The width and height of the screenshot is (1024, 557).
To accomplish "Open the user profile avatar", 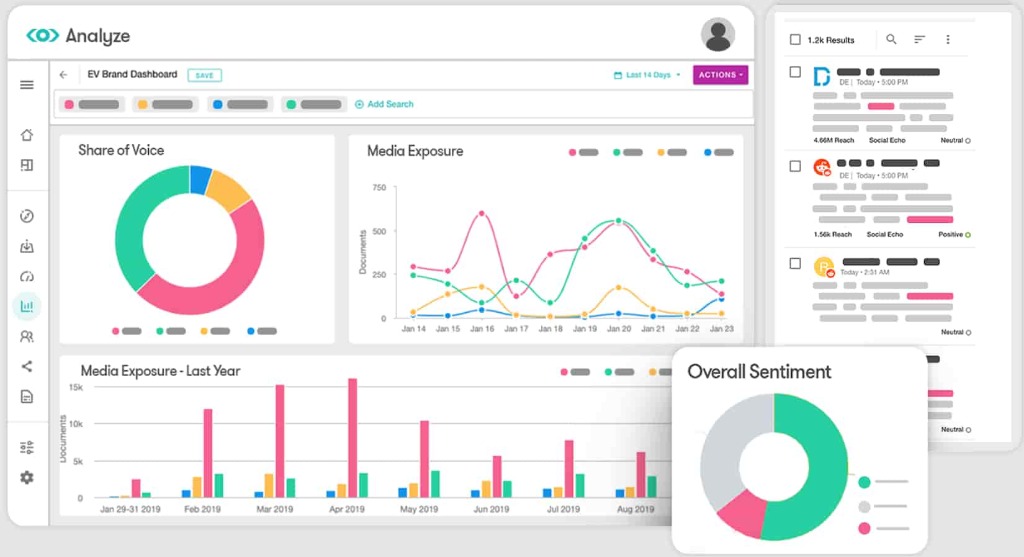I will pyautogui.click(x=718, y=34).
